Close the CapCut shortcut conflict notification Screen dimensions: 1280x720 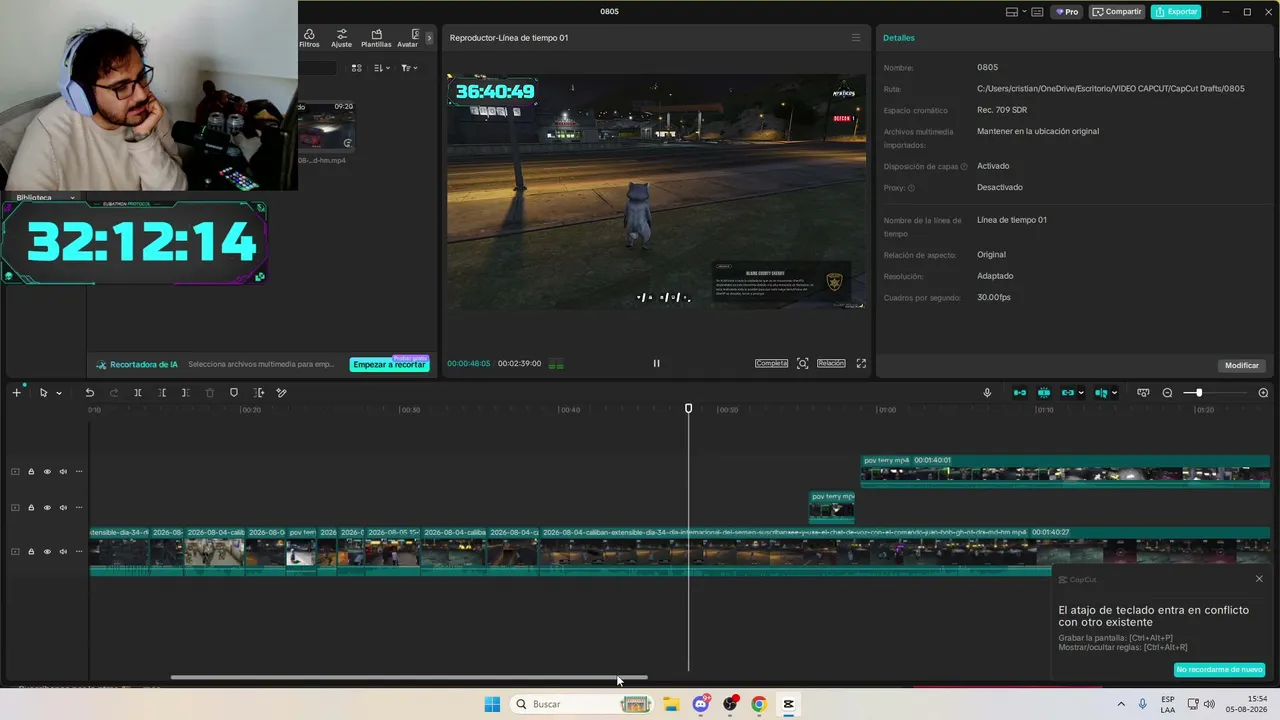1259,579
